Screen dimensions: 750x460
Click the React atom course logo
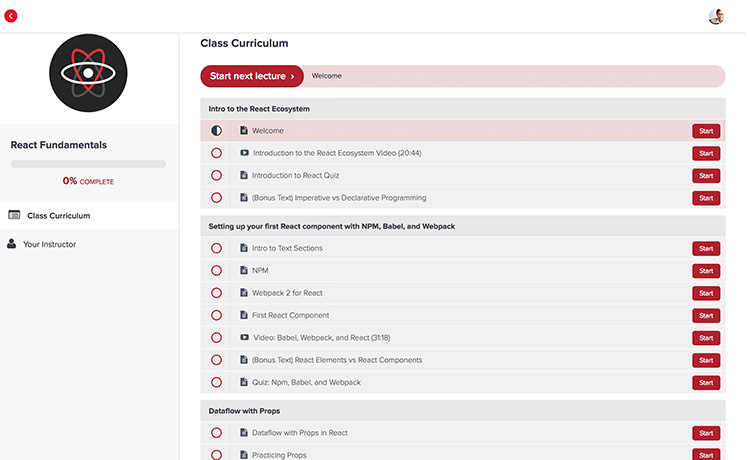(89, 73)
